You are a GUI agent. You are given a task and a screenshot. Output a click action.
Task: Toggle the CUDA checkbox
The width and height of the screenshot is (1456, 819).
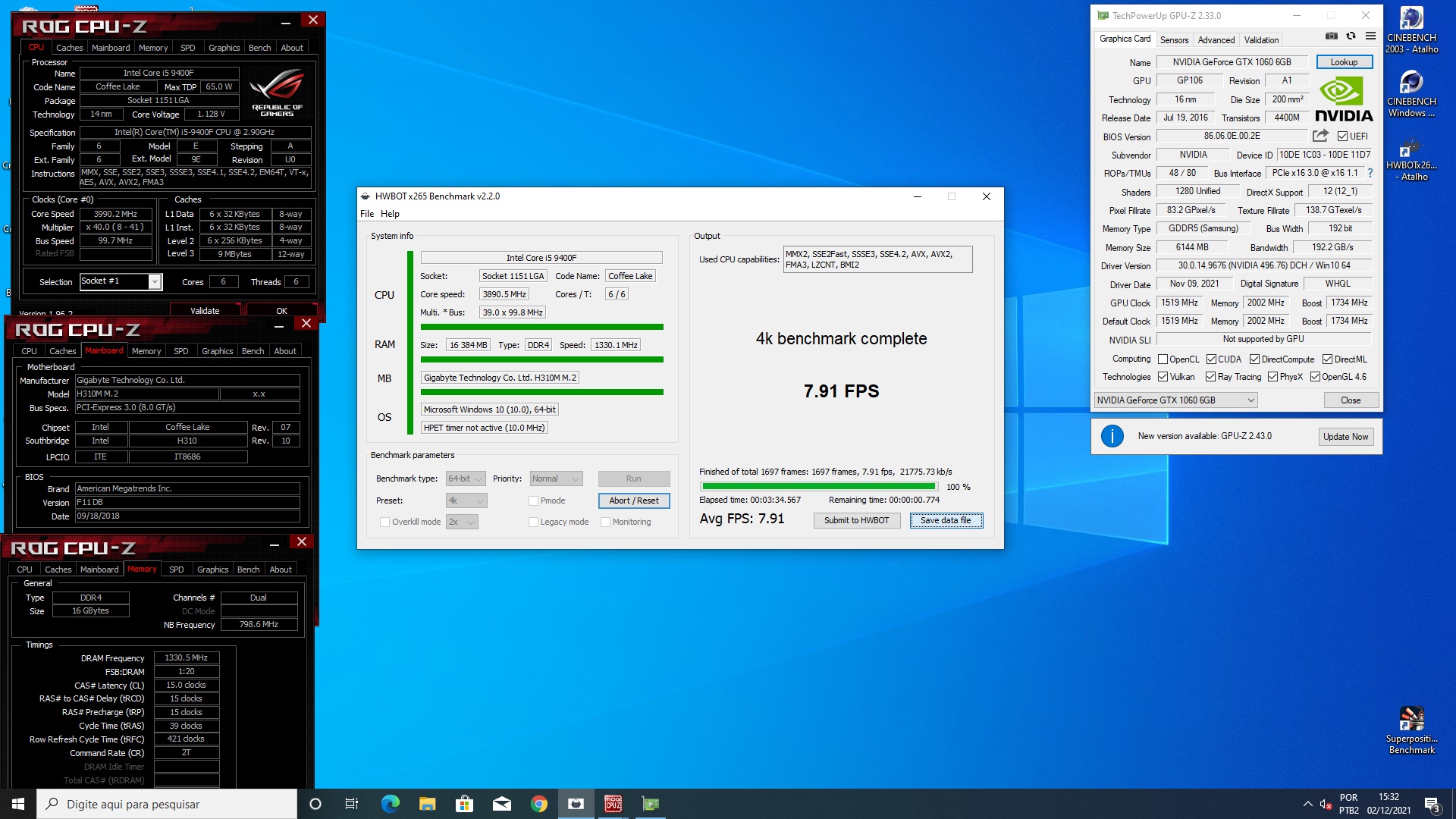click(1211, 359)
